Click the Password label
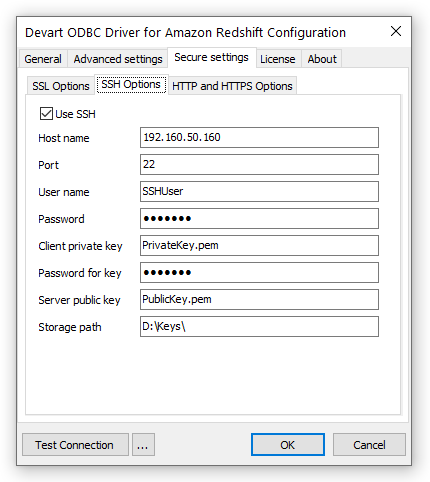The image size is (430, 482). 61,219
